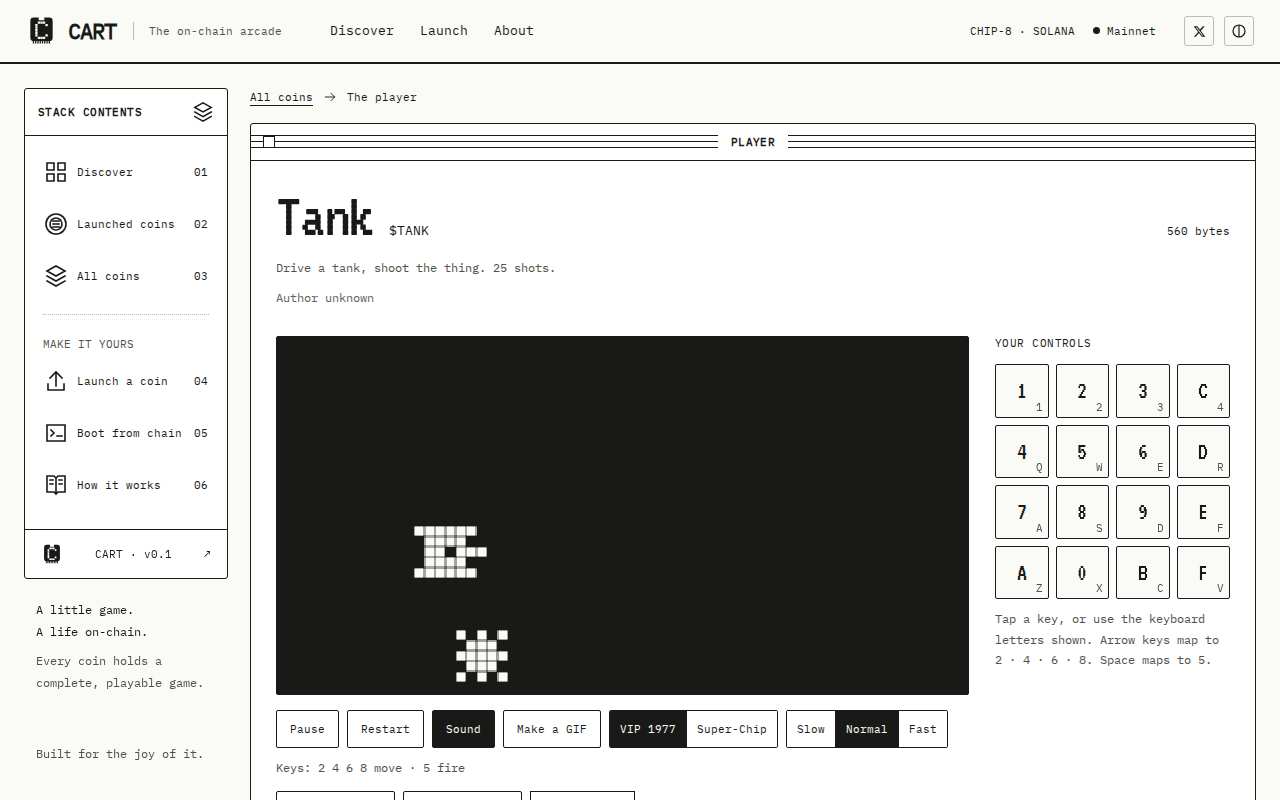
Task: Tap keypad key D mapped to R
Action: pyautogui.click(x=1203, y=452)
